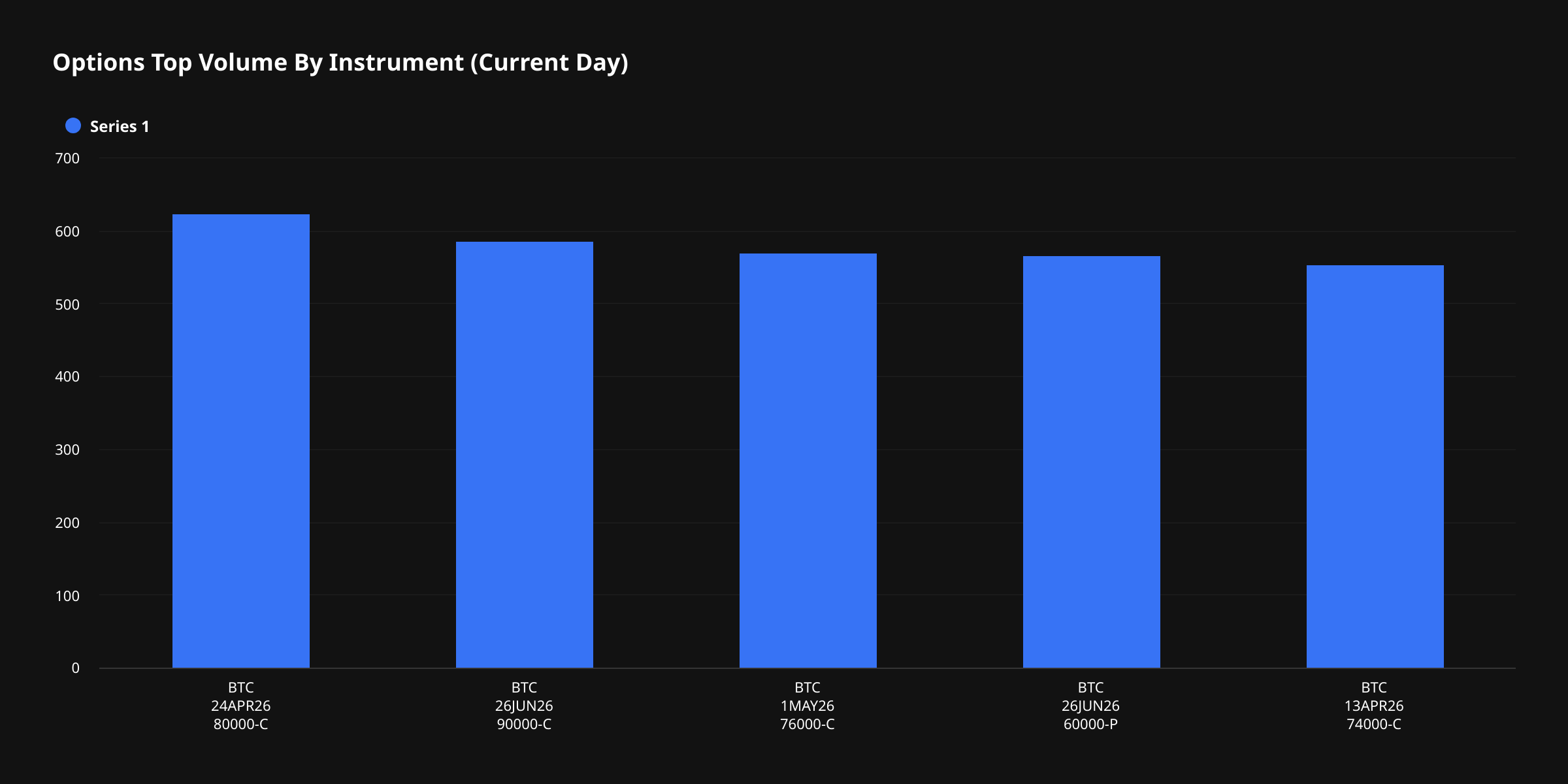Click the BTC 13APR26 74000-C bar

(x=1375, y=466)
